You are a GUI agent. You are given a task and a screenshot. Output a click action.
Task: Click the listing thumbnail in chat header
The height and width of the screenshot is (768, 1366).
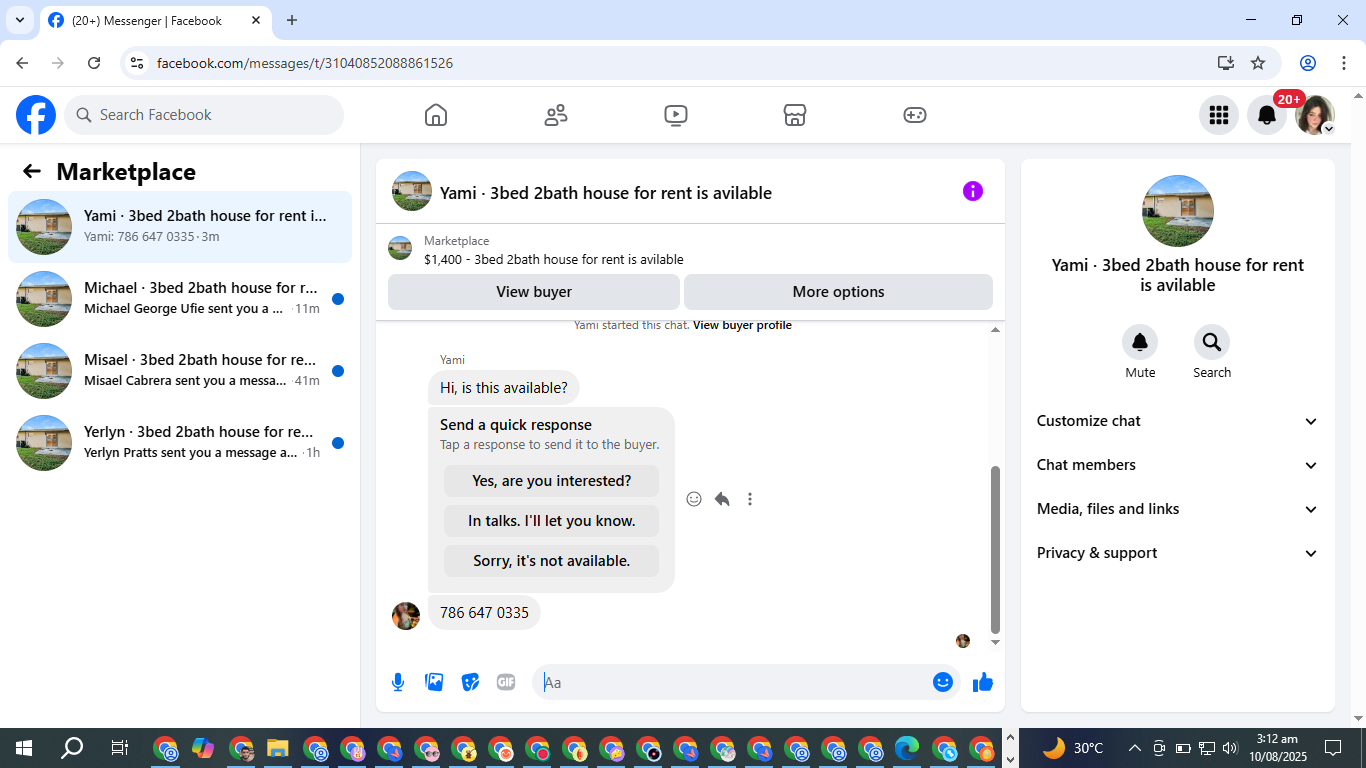point(412,191)
